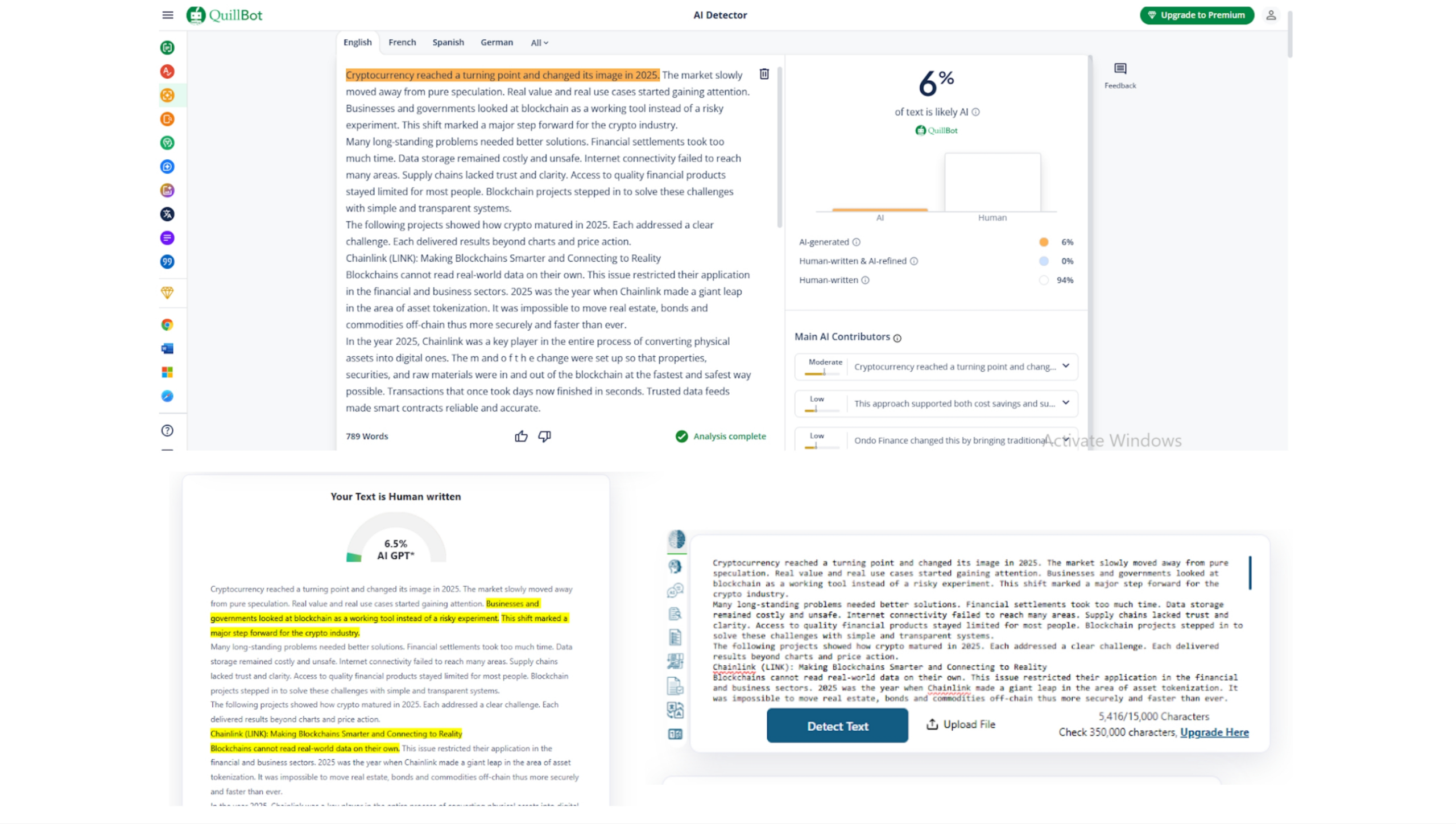The height and width of the screenshot is (824, 1456).
Task: Open the hamburger menu
Action: click(x=167, y=15)
